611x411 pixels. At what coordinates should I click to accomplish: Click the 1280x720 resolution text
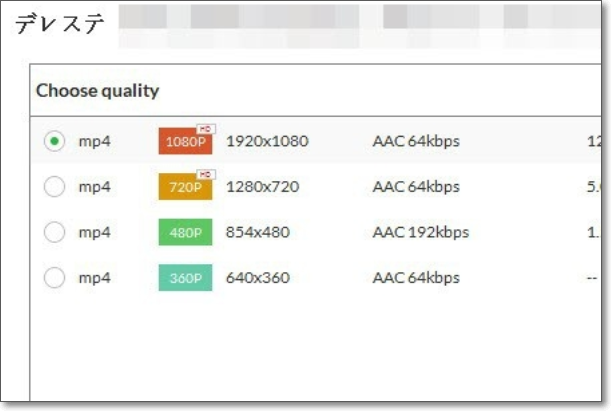262,187
